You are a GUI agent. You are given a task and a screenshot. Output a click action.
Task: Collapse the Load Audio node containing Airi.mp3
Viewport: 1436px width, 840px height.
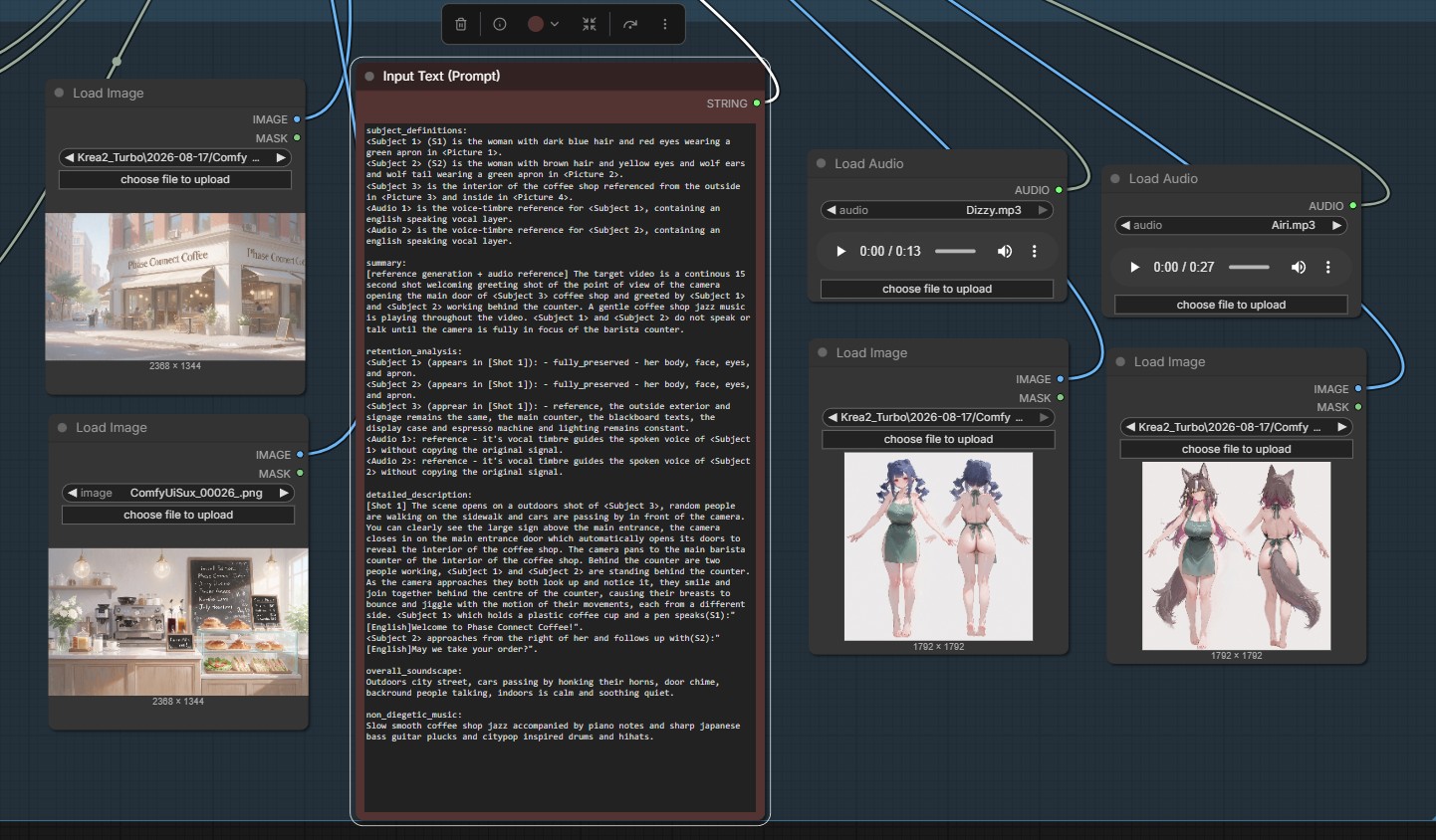click(1115, 179)
